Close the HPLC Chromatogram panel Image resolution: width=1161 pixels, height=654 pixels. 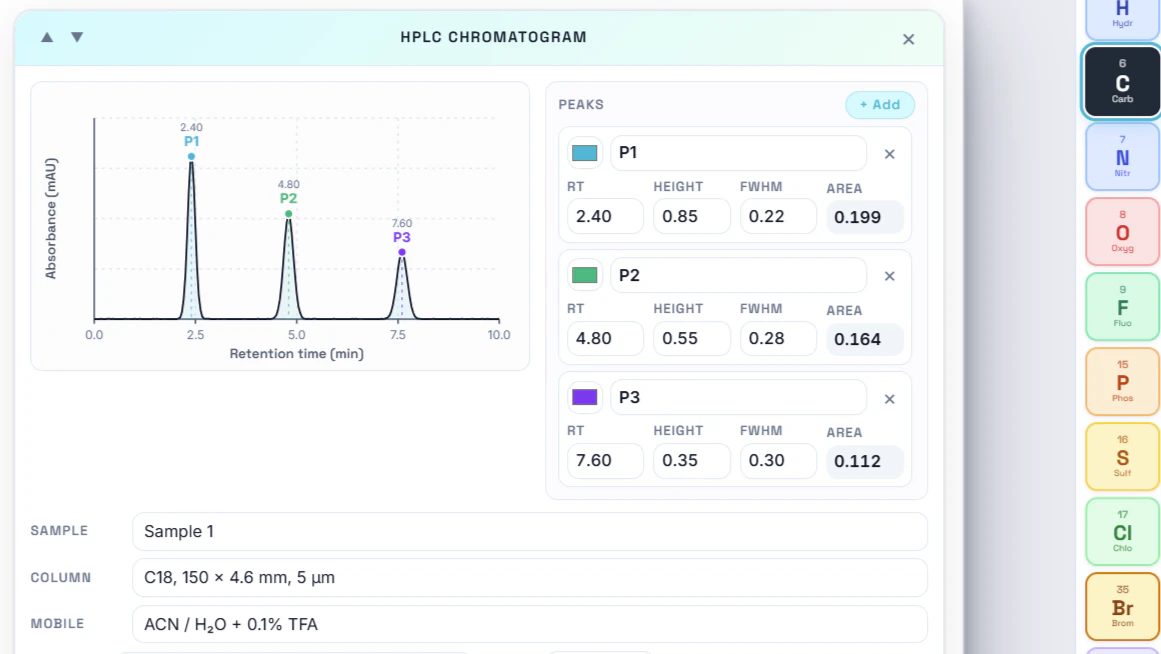click(909, 39)
